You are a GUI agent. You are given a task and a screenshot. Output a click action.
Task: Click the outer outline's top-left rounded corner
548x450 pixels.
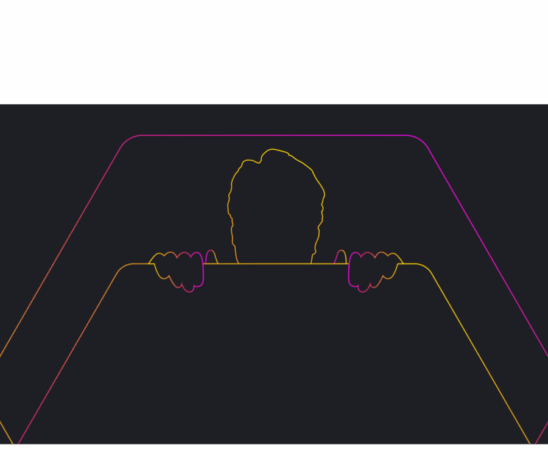(129, 140)
